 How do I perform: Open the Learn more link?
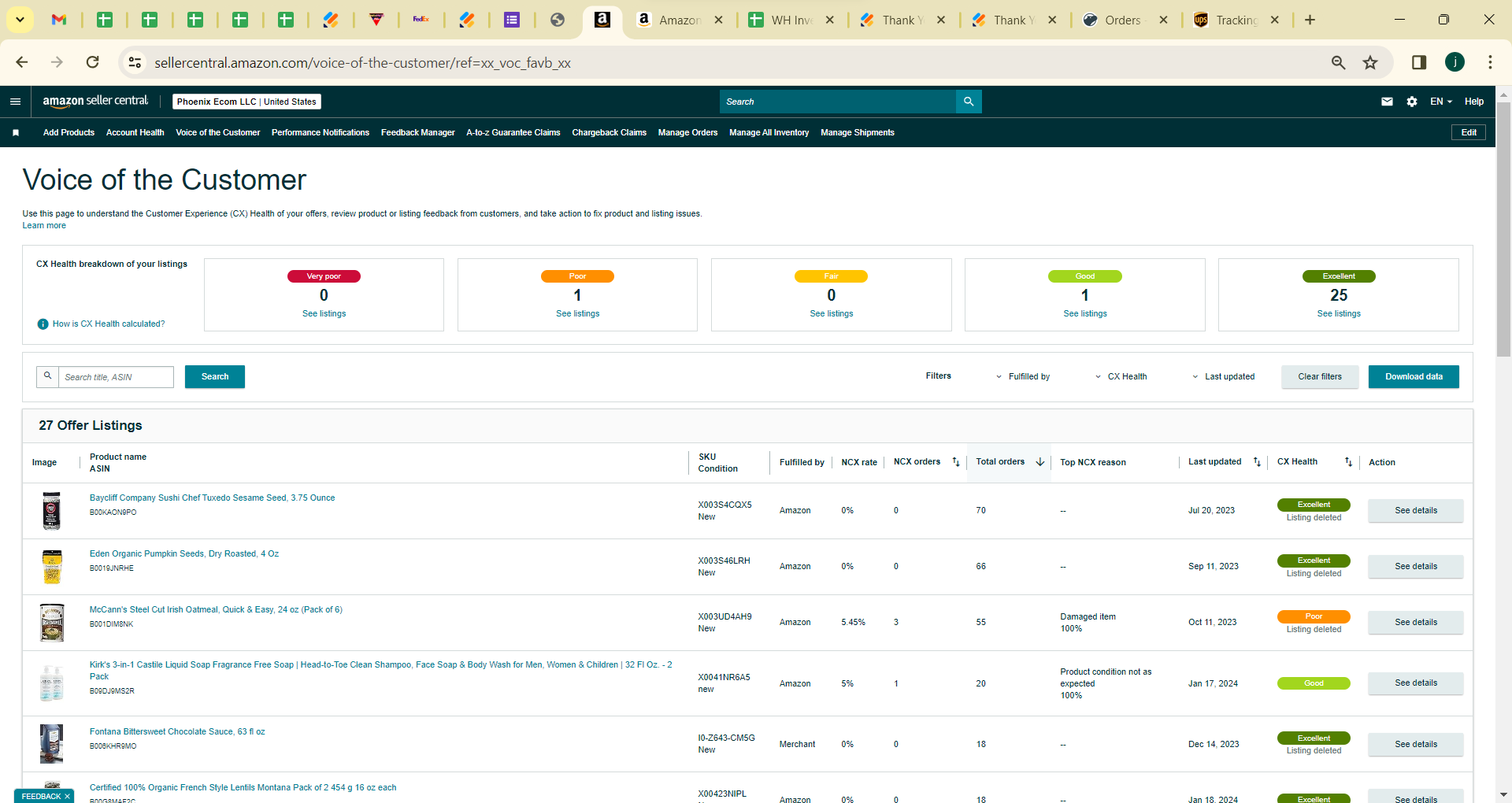[x=44, y=226]
